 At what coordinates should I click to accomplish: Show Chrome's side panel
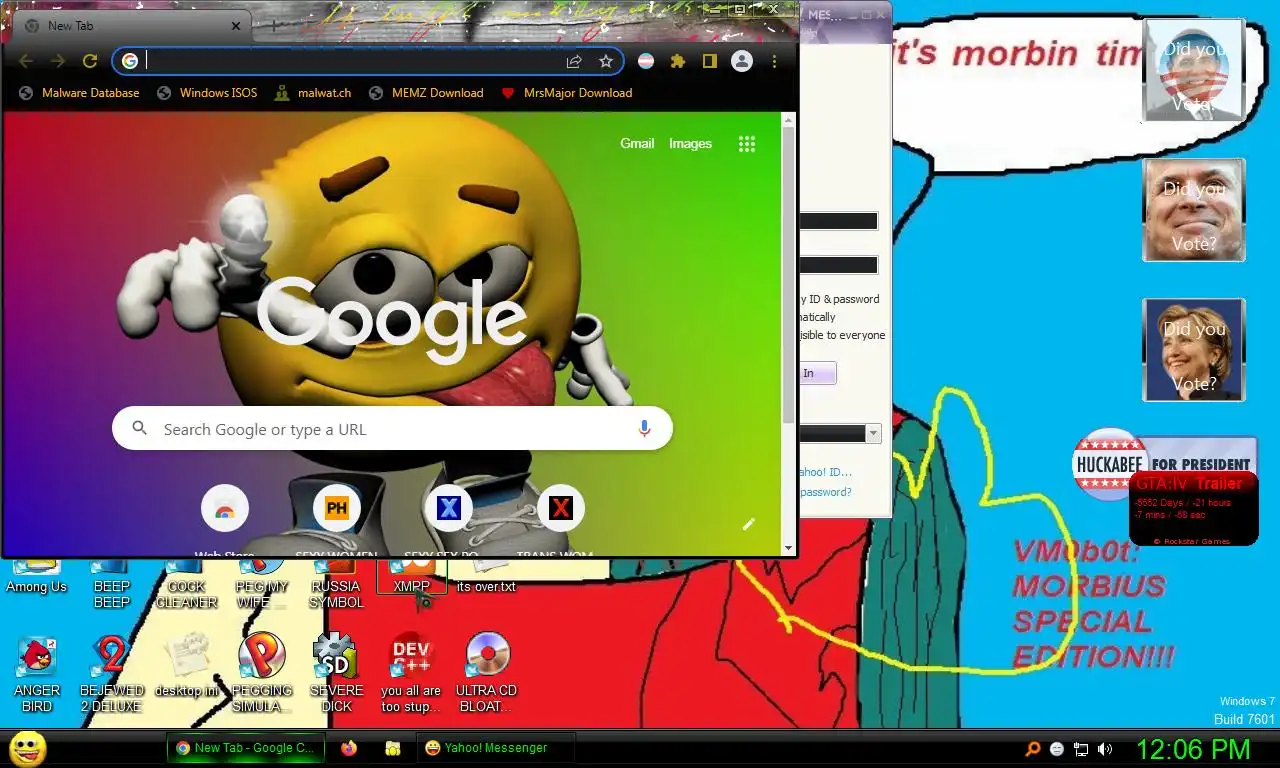[709, 61]
